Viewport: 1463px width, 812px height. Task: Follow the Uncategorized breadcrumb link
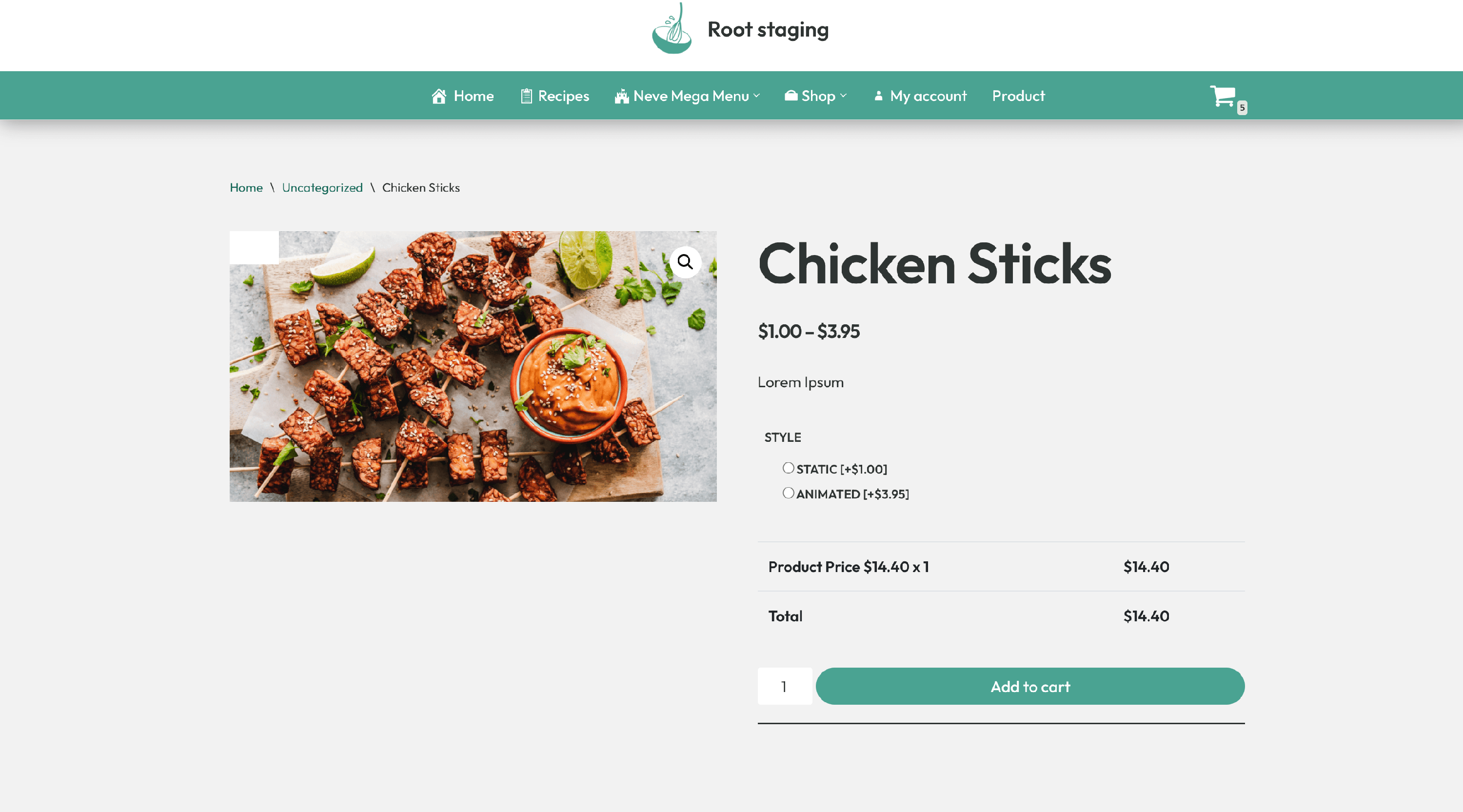coord(322,187)
